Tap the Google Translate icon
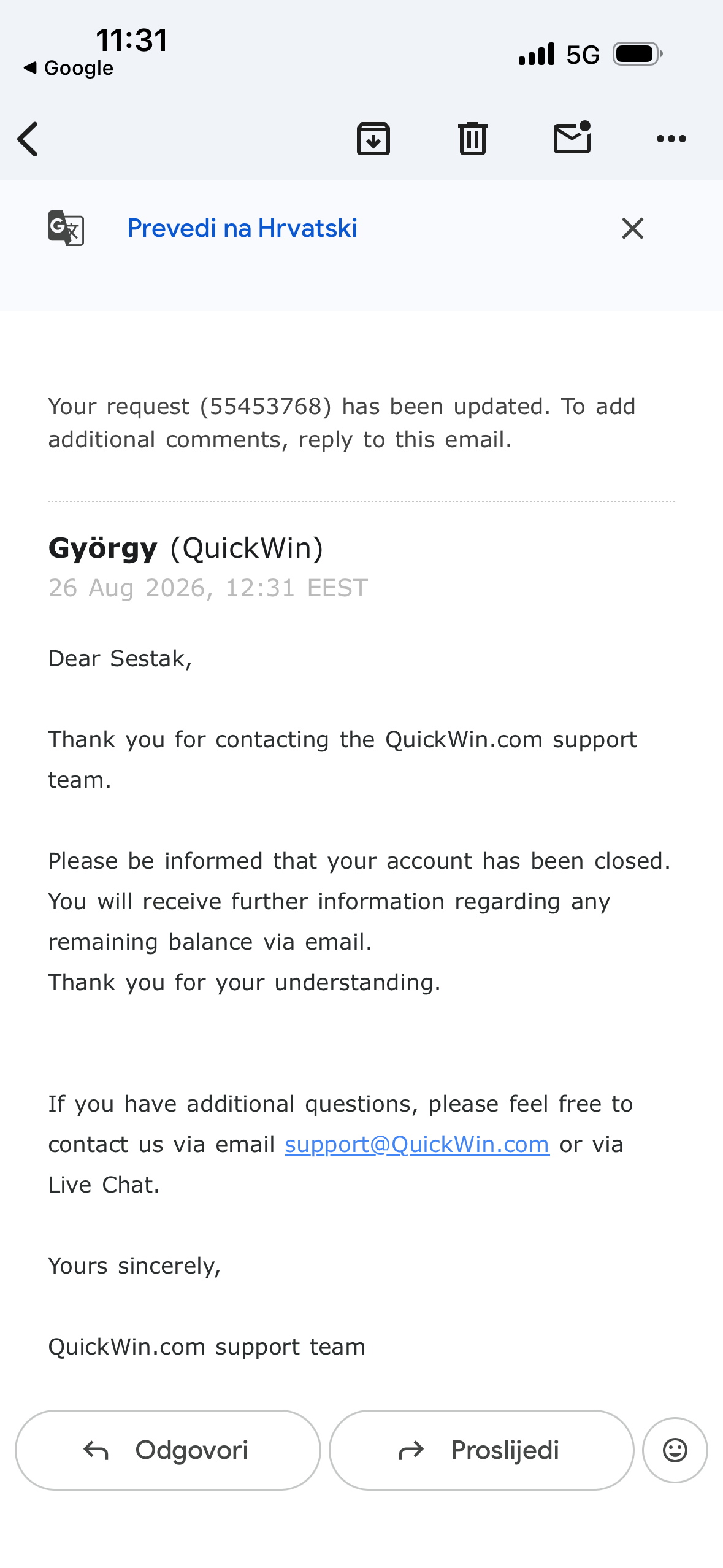The image size is (723, 1568). 66,228
